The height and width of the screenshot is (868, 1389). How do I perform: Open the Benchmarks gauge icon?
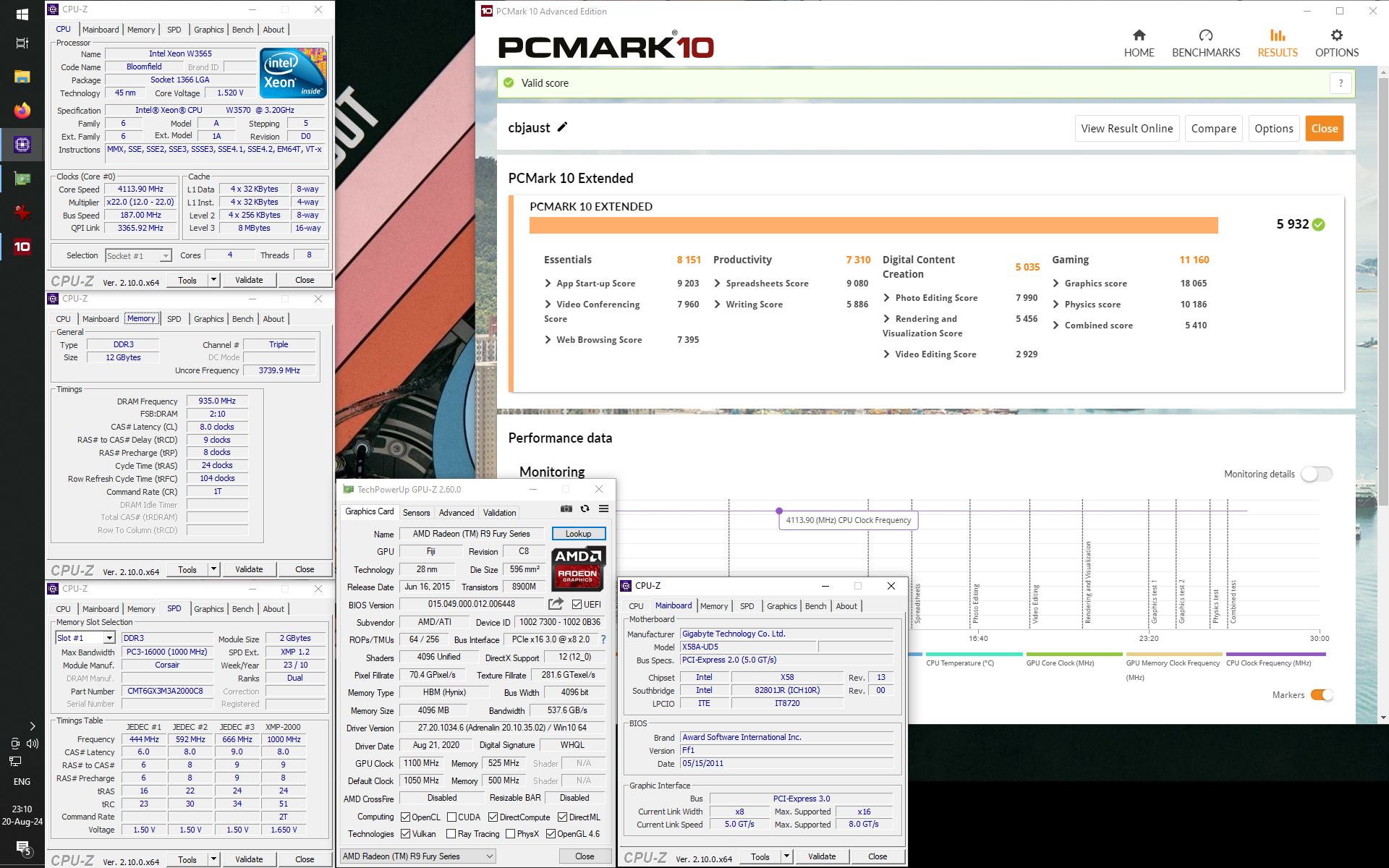pos(1205,35)
